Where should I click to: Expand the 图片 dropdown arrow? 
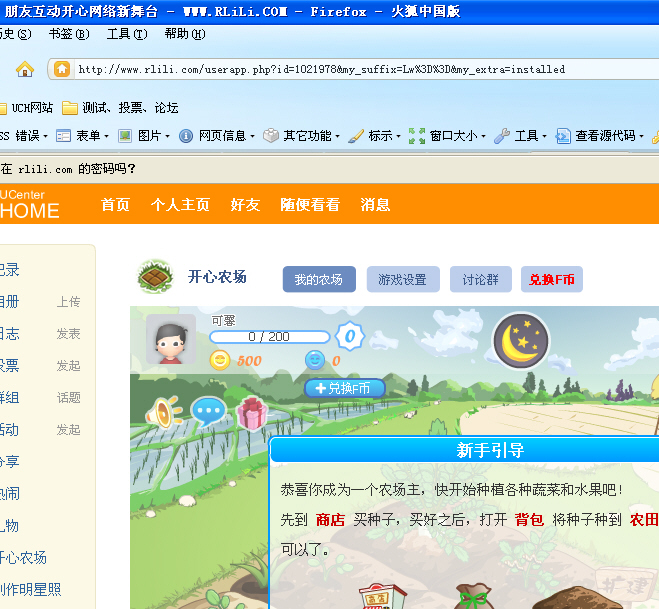click(167, 136)
